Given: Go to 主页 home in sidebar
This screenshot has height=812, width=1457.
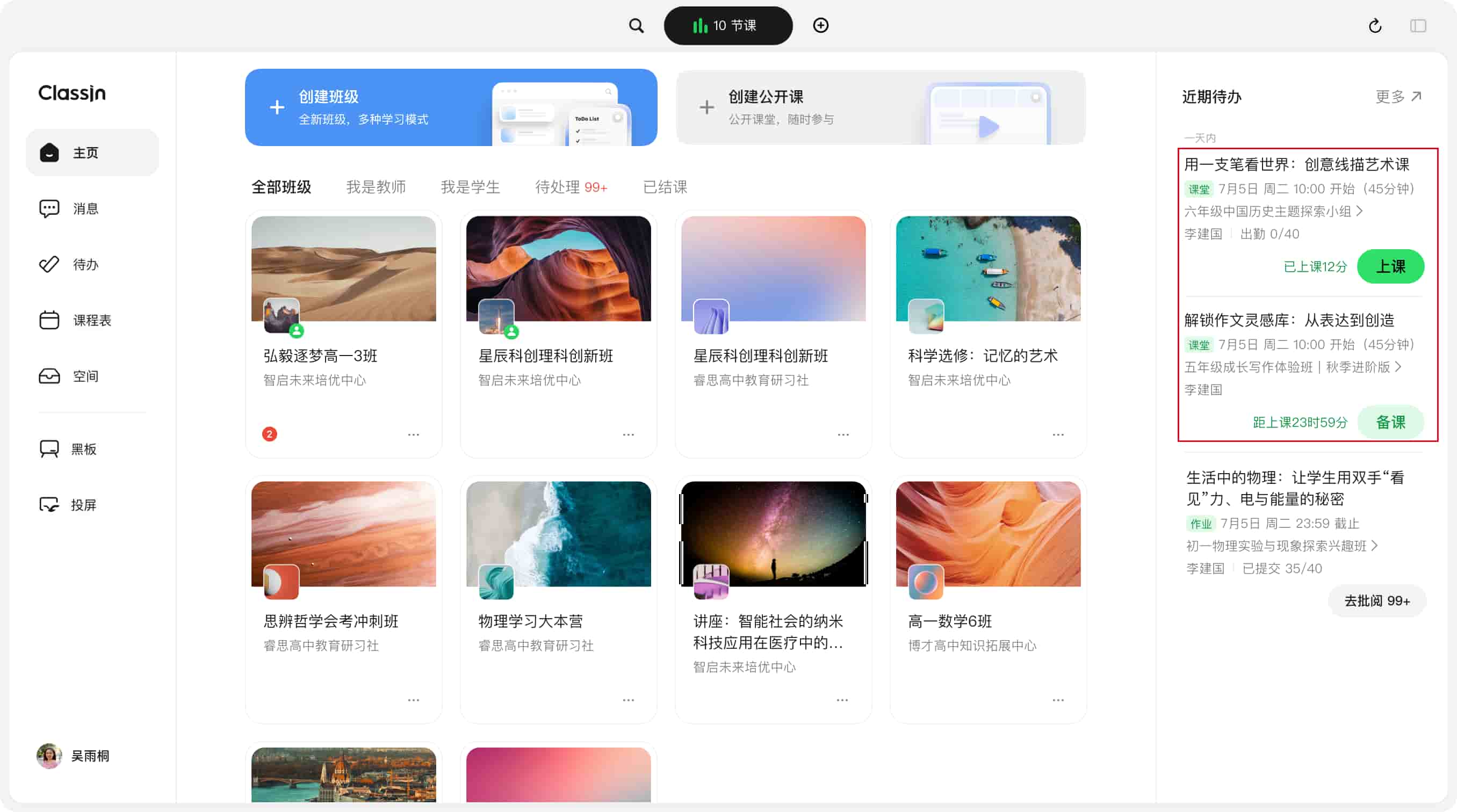Looking at the screenshot, I should [92, 153].
